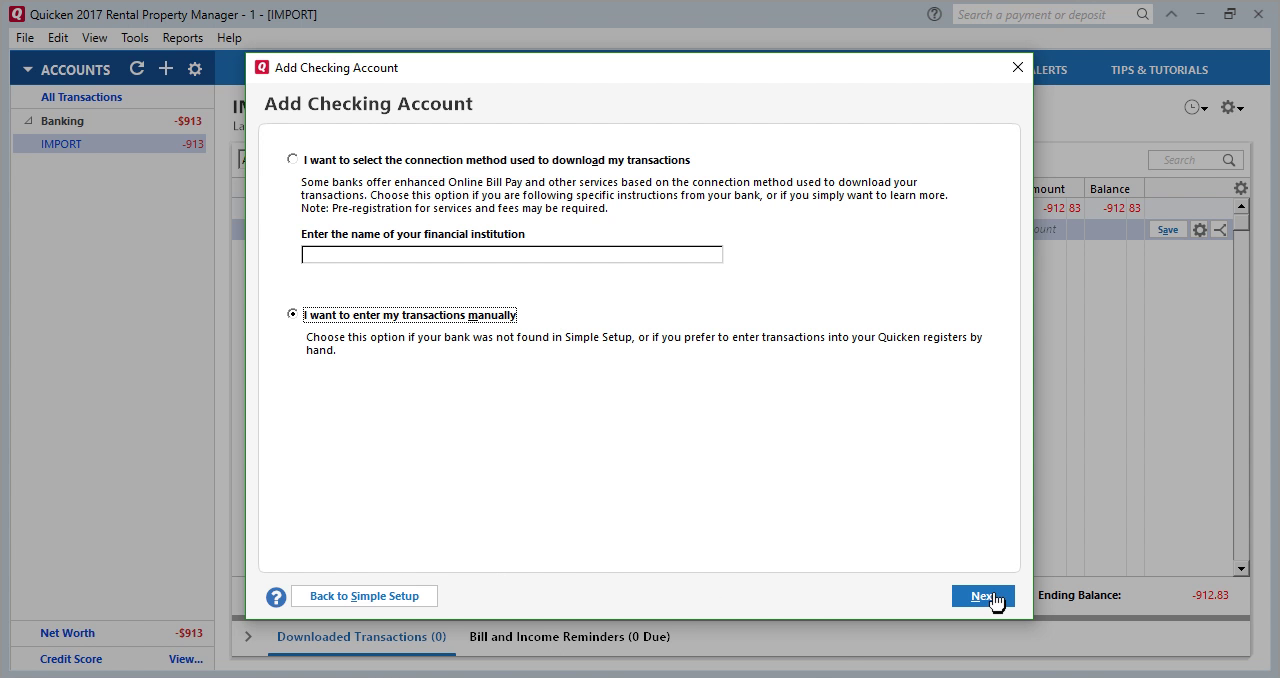1280x678 pixels.
Task: Open the account bar settings gear
Action: [195, 69]
